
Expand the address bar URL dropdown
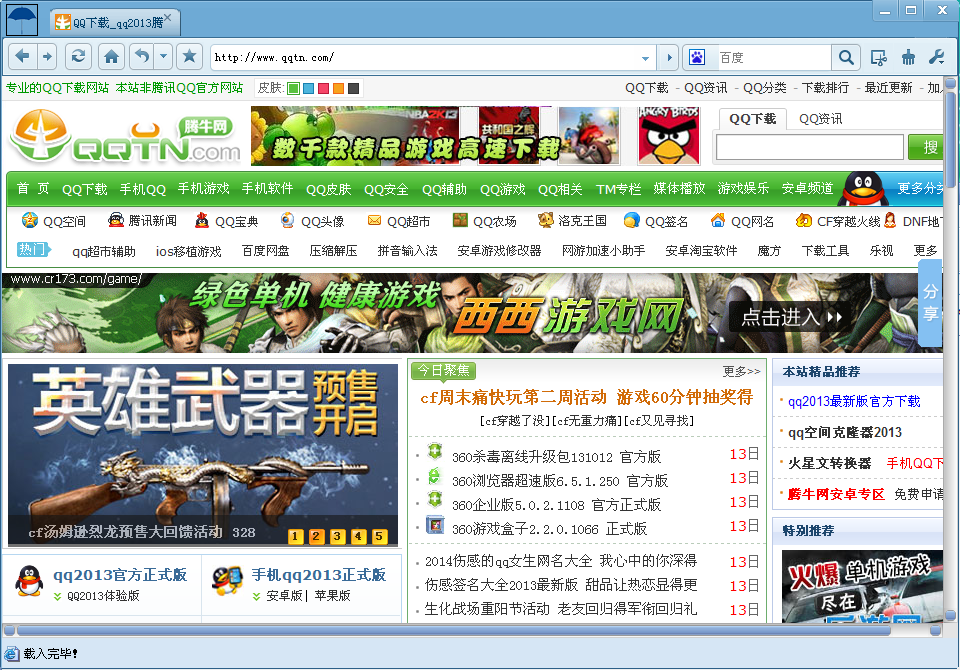pos(645,58)
